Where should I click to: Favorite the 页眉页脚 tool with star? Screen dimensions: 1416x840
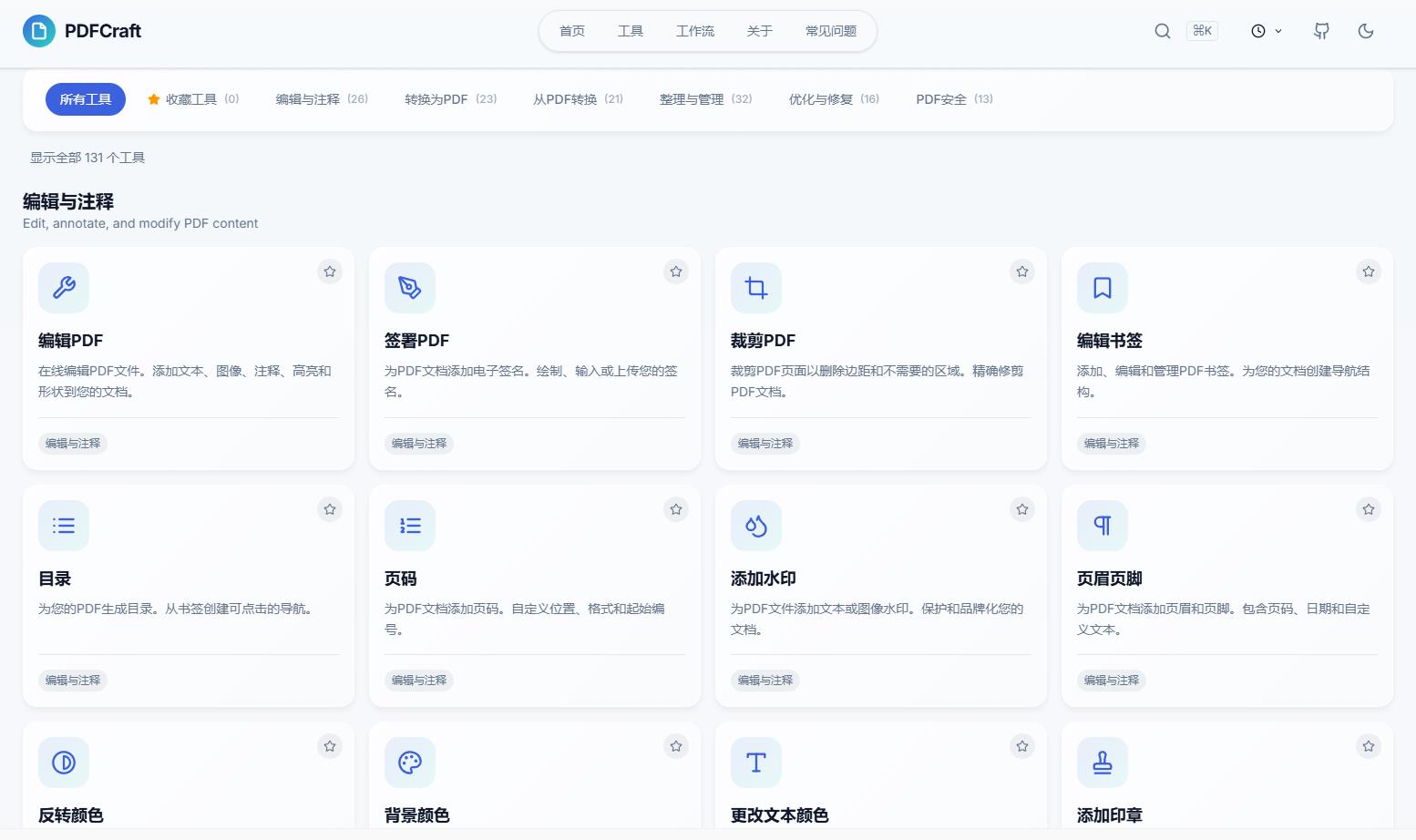(1369, 509)
